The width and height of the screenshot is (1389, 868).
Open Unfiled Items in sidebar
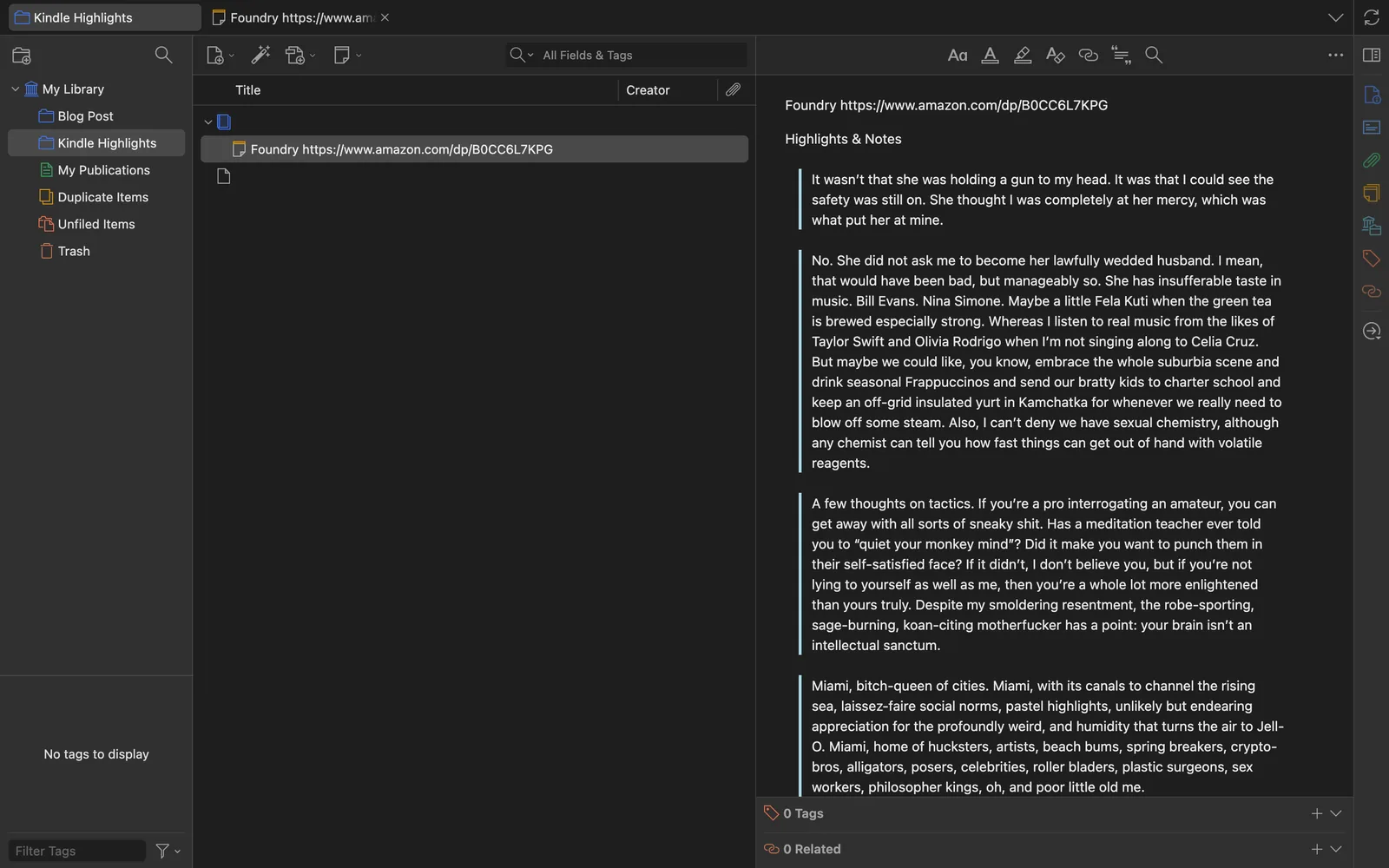coord(96,224)
